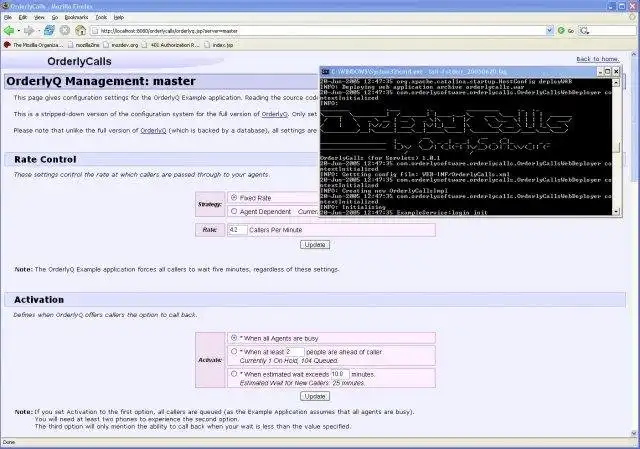Screen dimensions: 640x449
Task: Click Estimated Wait for New Callers text
Action: (x=302, y=383)
